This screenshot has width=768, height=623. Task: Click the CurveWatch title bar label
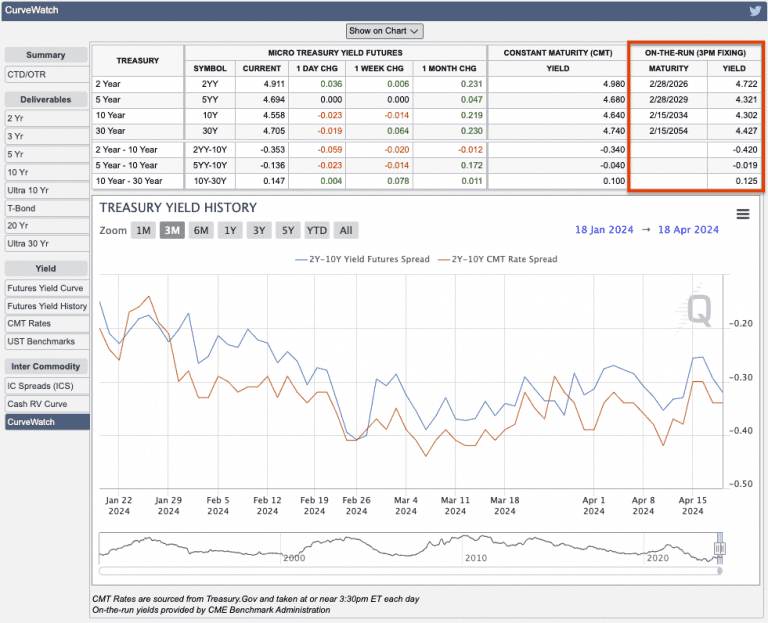point(32,10)
